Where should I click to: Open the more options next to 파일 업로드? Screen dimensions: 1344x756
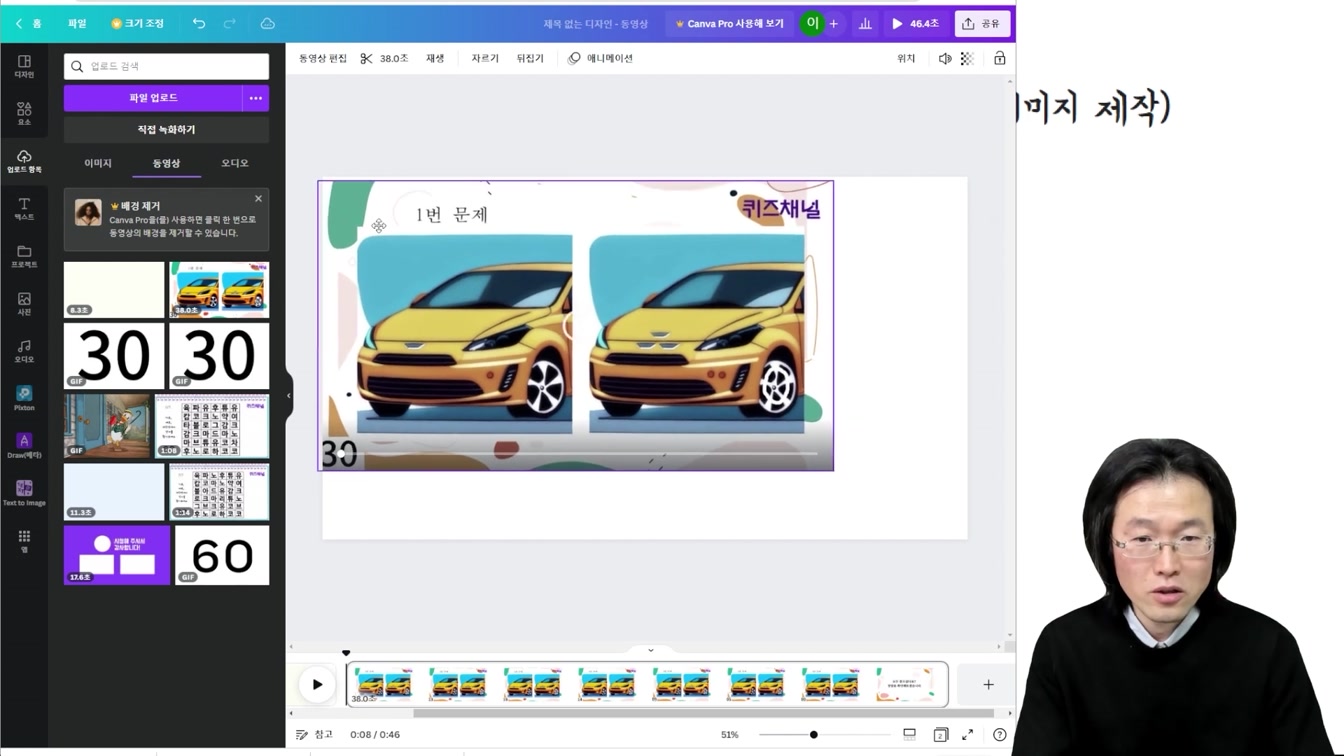pyautogui.click(x=256, y=98)
